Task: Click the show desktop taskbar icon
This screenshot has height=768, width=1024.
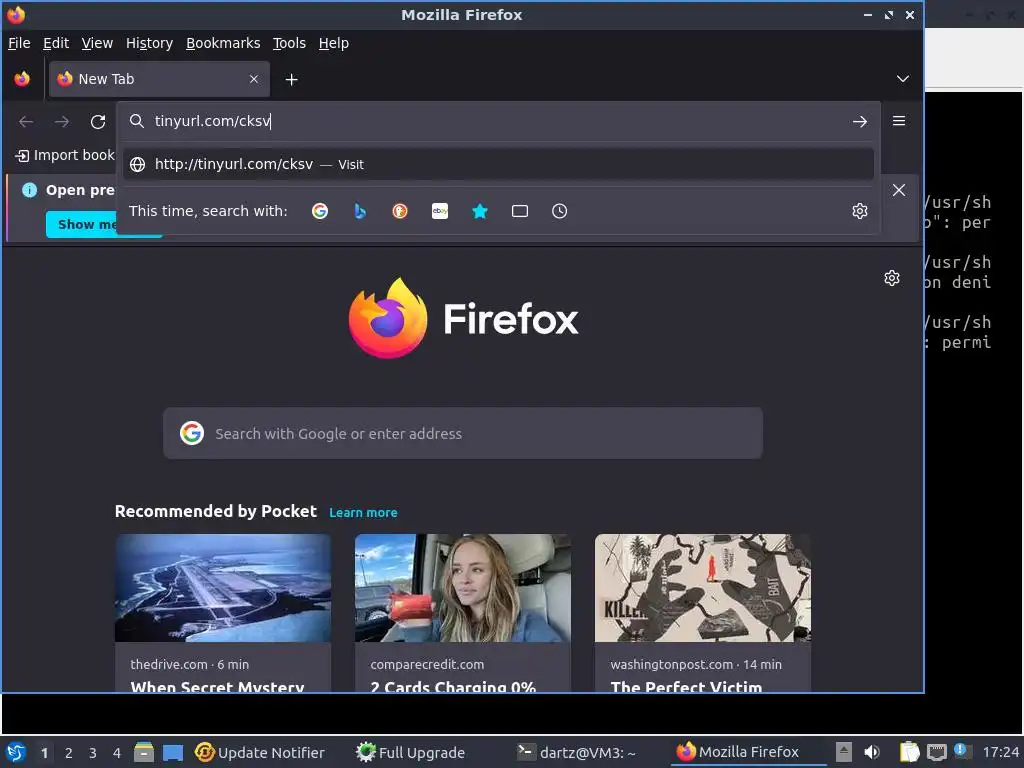Action: click(173, 752)
